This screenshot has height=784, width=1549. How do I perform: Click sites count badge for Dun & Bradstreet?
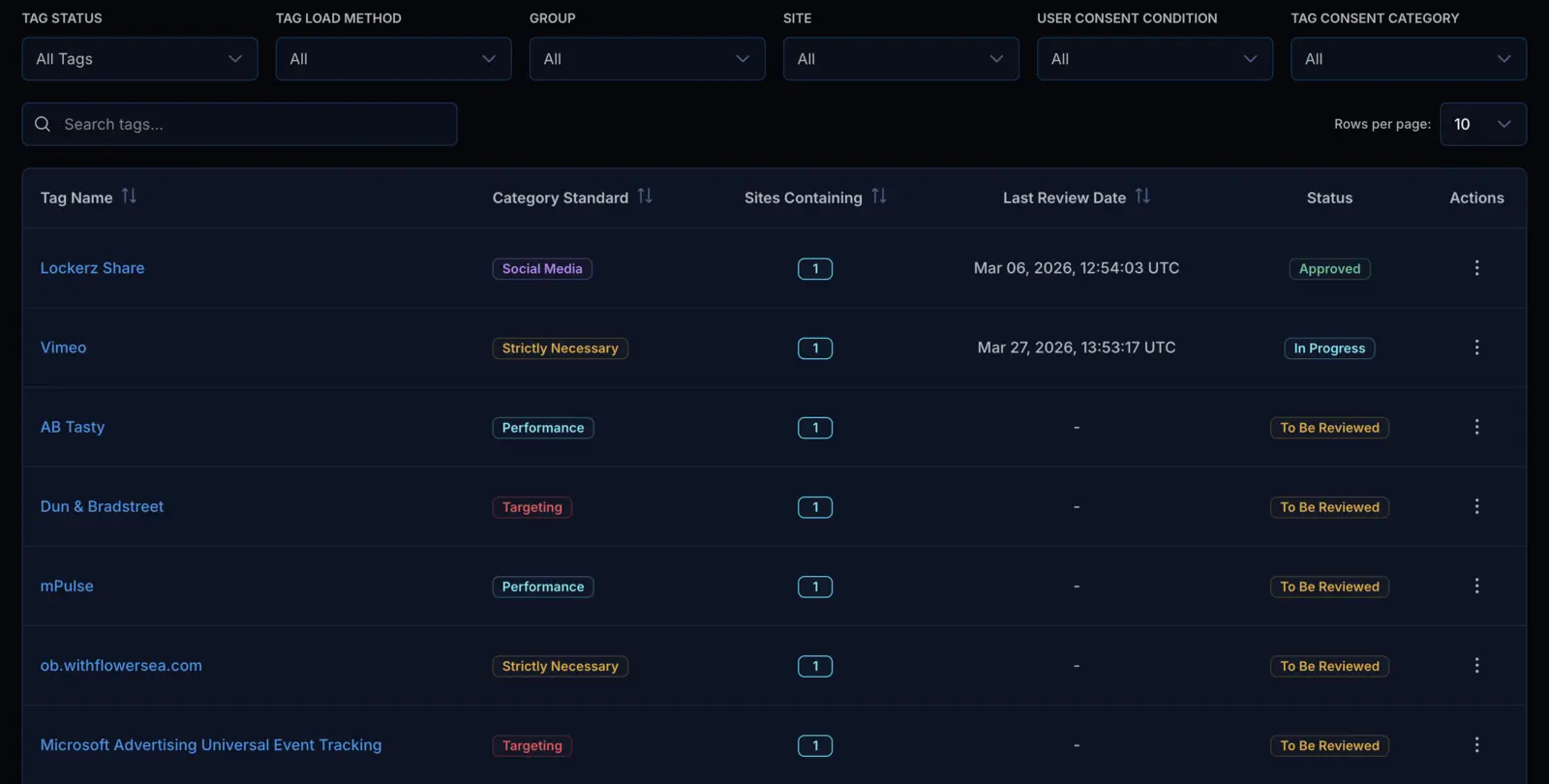coord(815,507)
